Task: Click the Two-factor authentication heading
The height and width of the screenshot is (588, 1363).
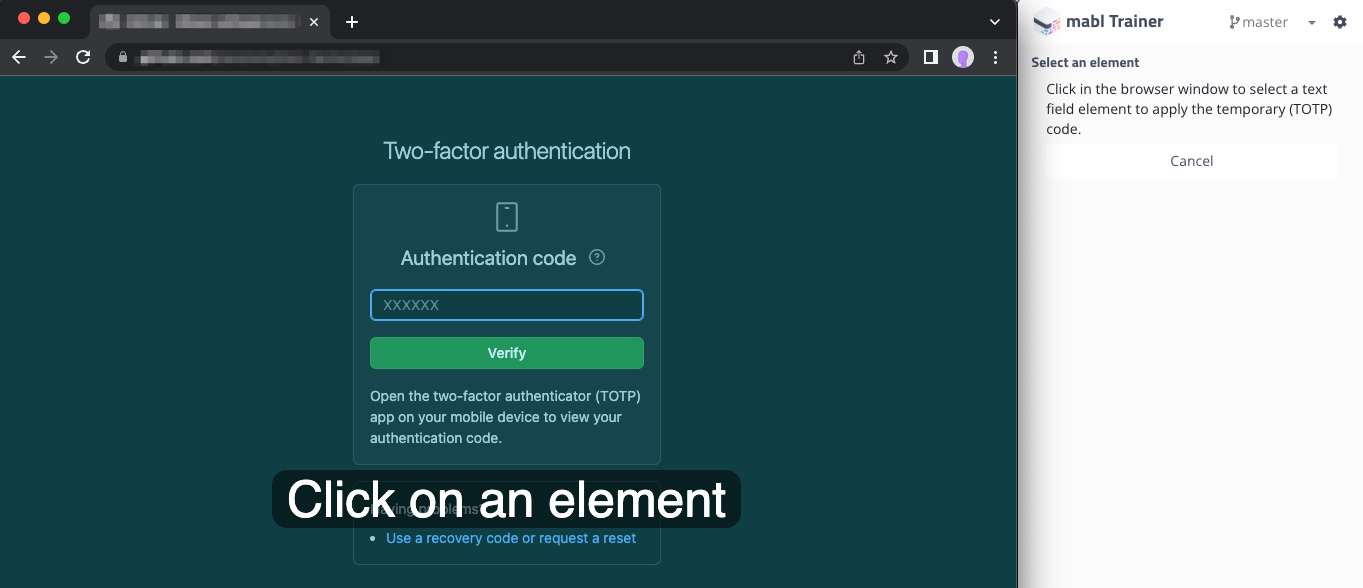Action: click(x=507, y=151)
